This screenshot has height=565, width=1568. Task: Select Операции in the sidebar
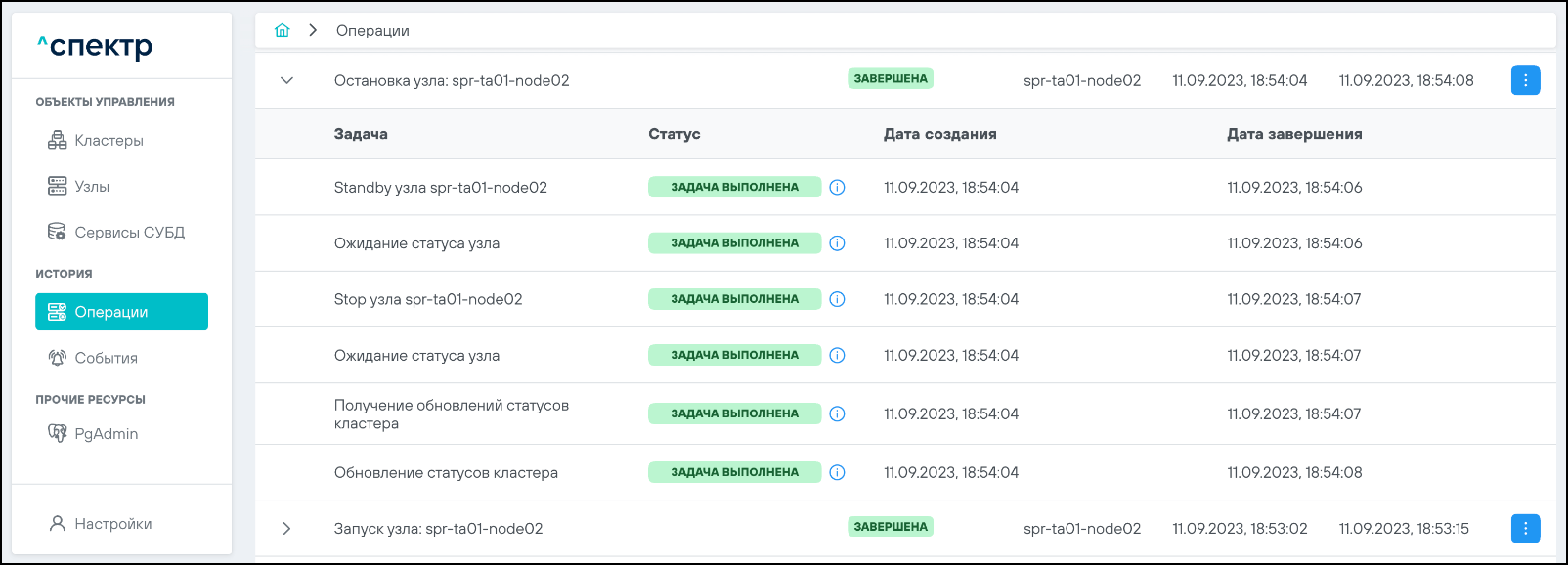click(x=121, y=312)
